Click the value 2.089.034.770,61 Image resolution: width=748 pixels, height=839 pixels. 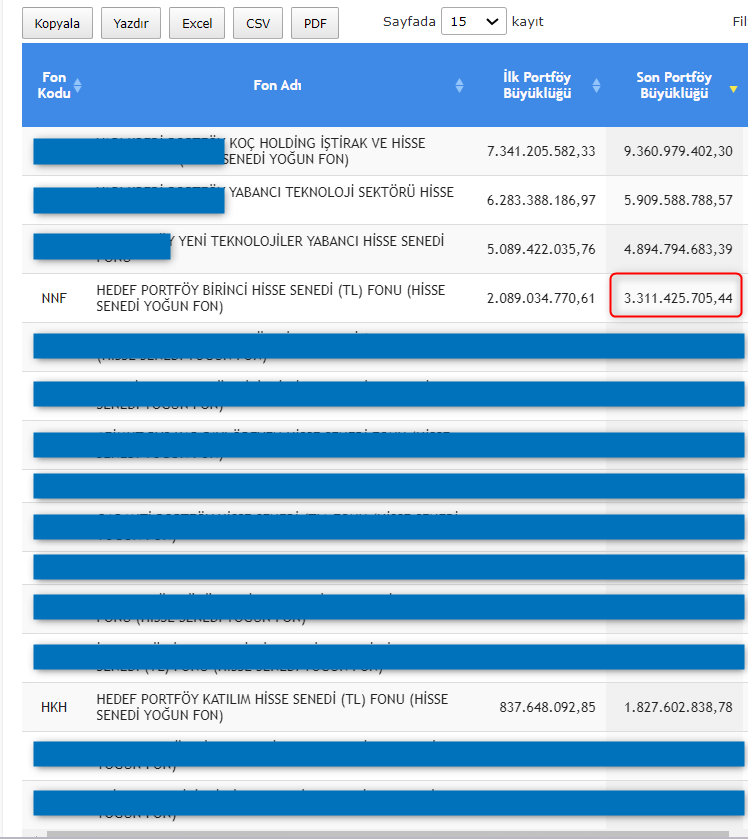[541, 298]
